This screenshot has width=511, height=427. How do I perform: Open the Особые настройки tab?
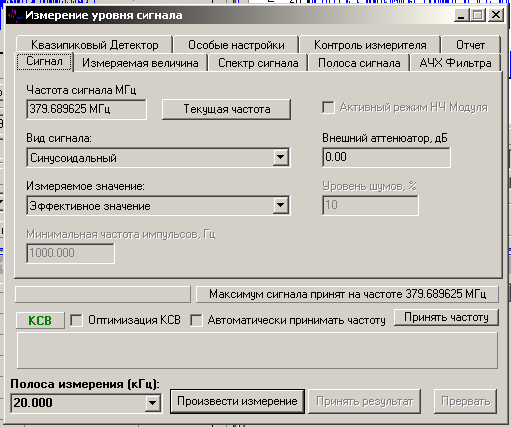[236, 45]
